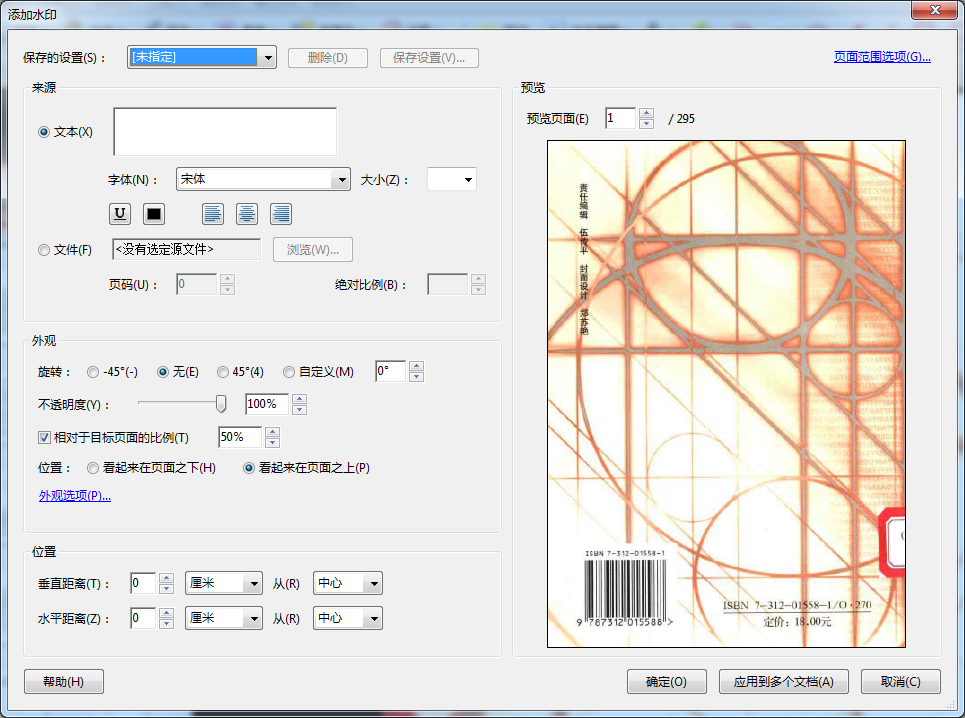Center align watermark text
The image size is (965, 718).
[247, 214]
